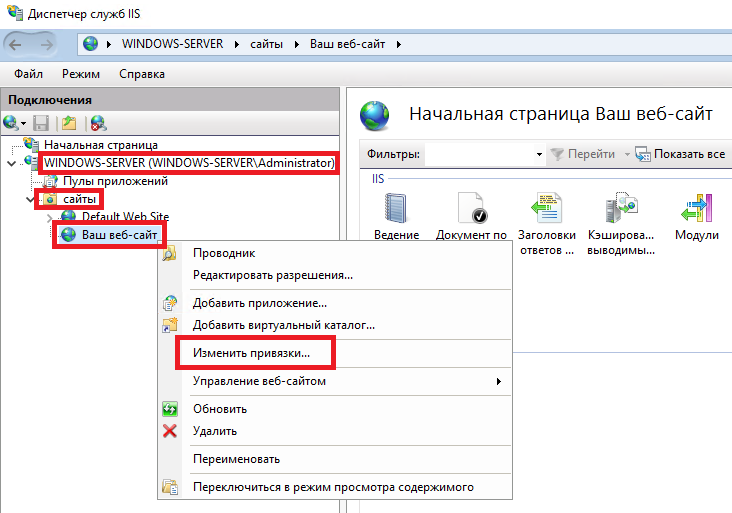Click the save (floppy disk) toolbar icon
The width and height of the screenshot is (732, 513).
coord(41,123)
